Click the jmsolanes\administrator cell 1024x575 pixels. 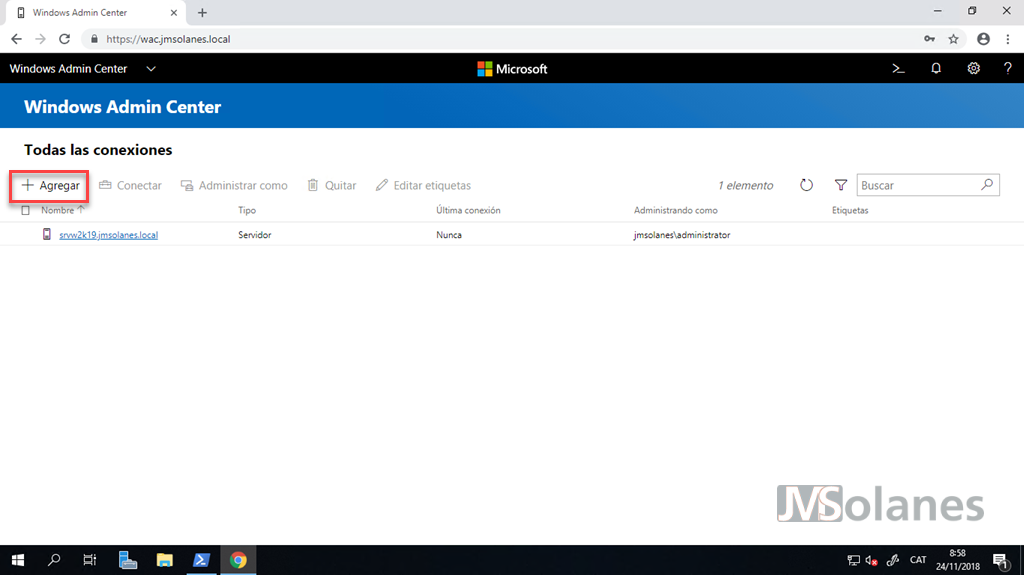(x=682, y=235)
